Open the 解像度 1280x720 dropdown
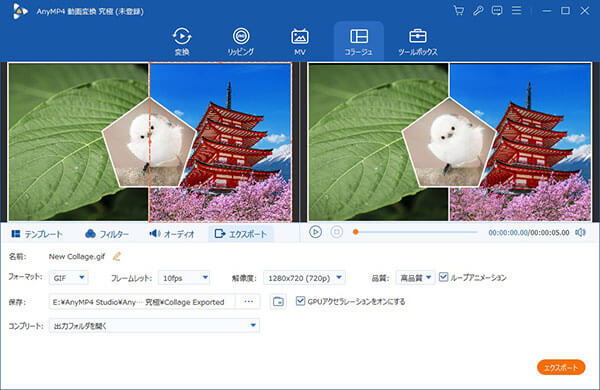 tap(304, 278)
